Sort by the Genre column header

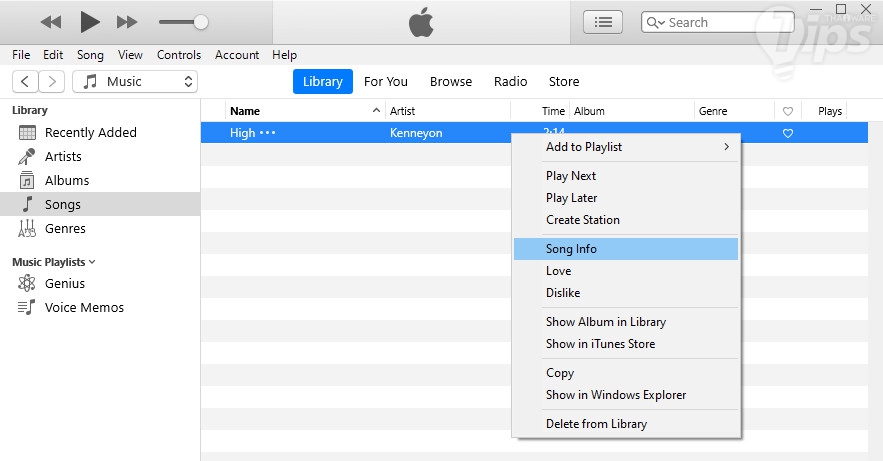pos(713,111)
